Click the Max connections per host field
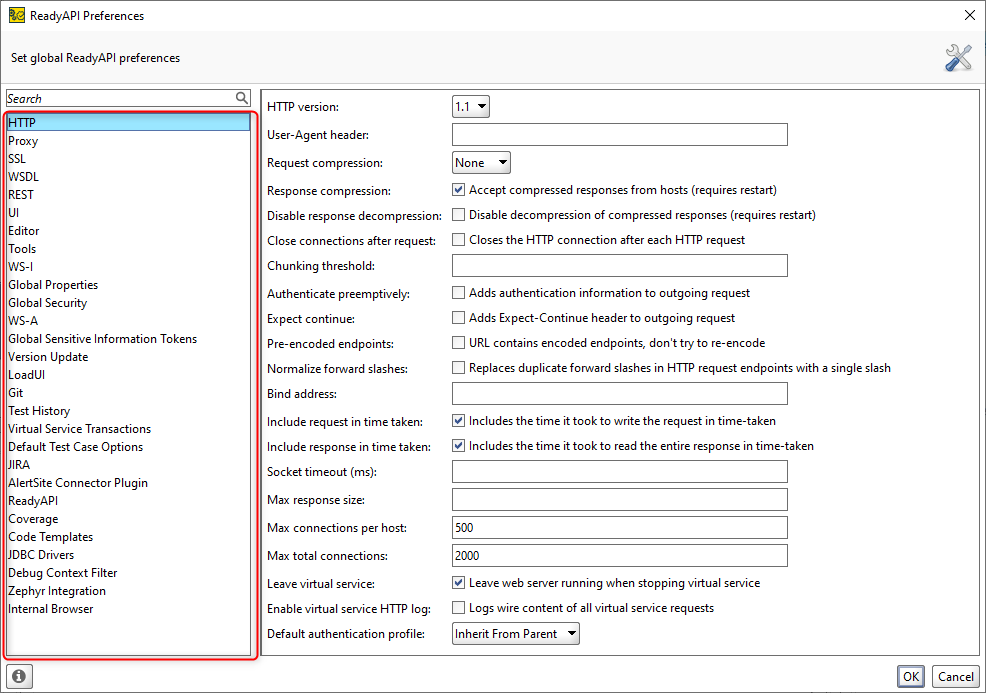Screen dimensions: 986x693 tap(619, 528)
